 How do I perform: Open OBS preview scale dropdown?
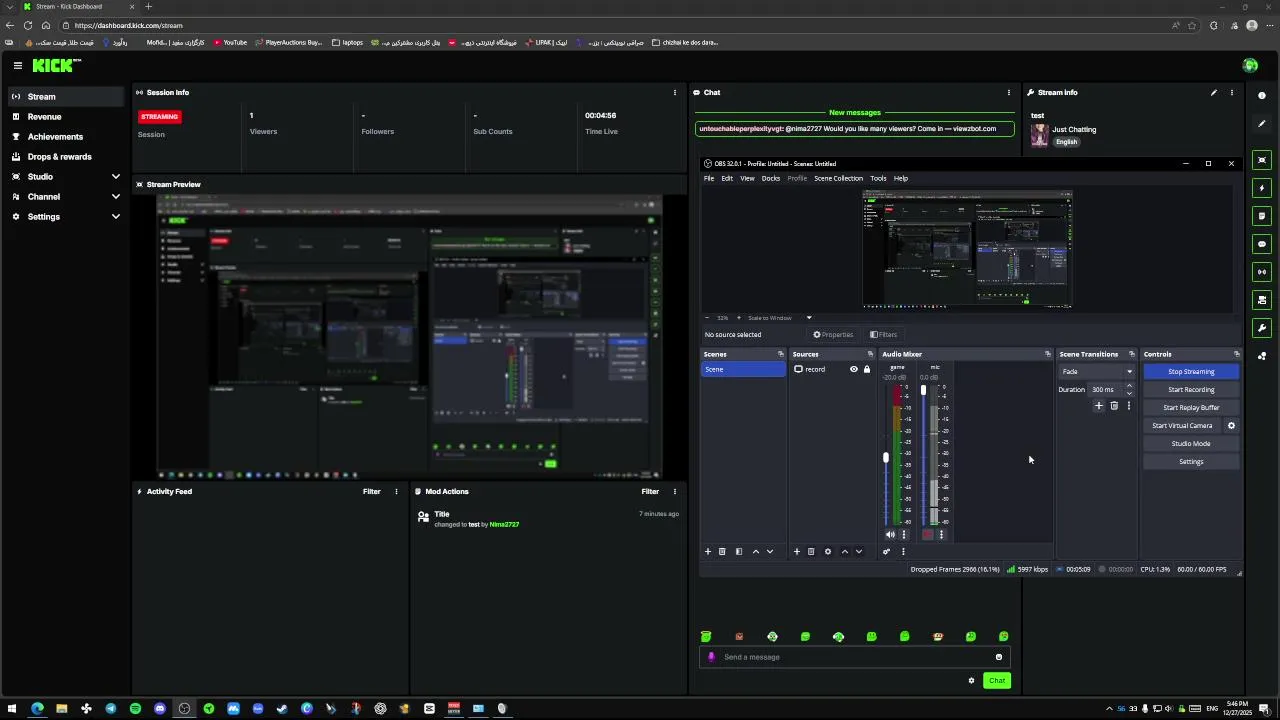[809, 318]
